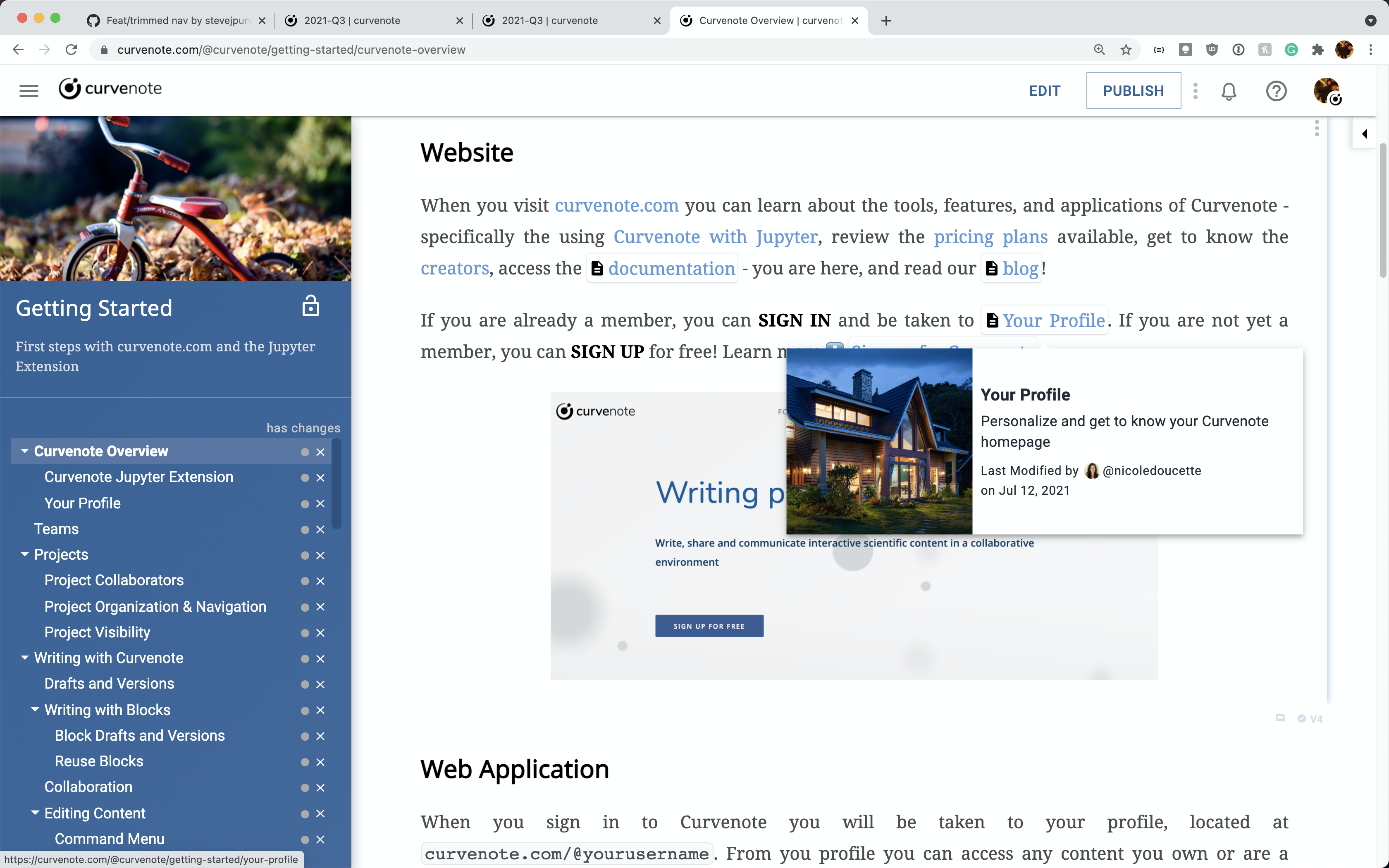The image size is (1389, 868).
Task: Click the status dot for Drafts and Versions
Action: point(305,684)
